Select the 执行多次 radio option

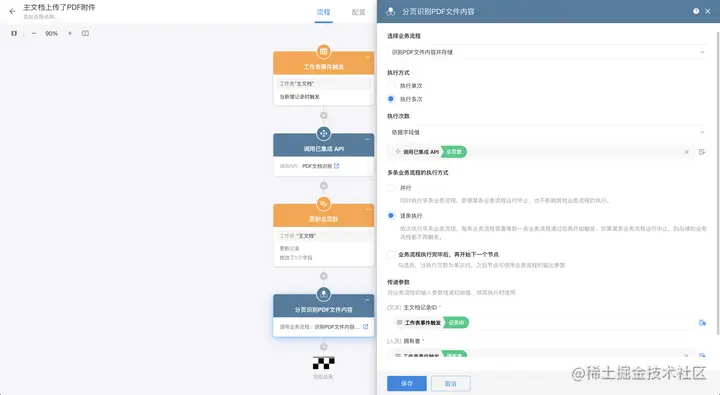tap(391, 99)
